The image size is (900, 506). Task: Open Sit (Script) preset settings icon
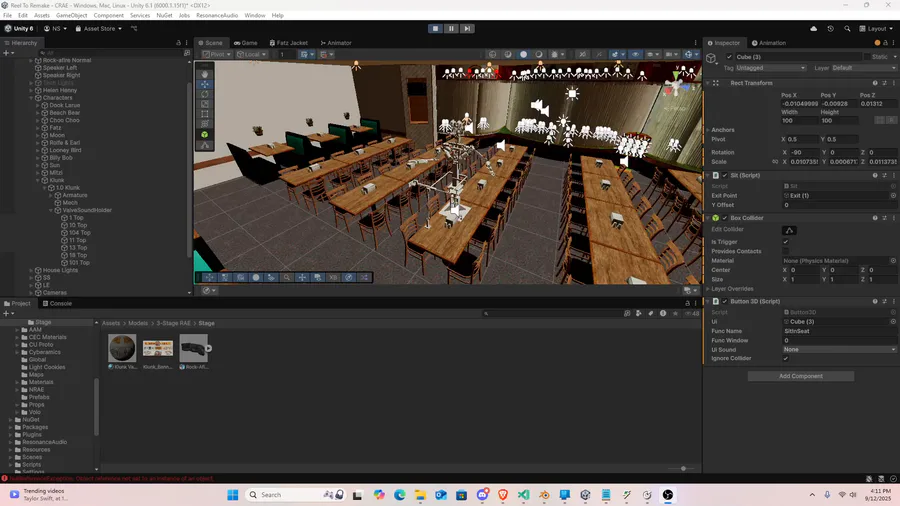pyautogui.click(x=885, y=176)
